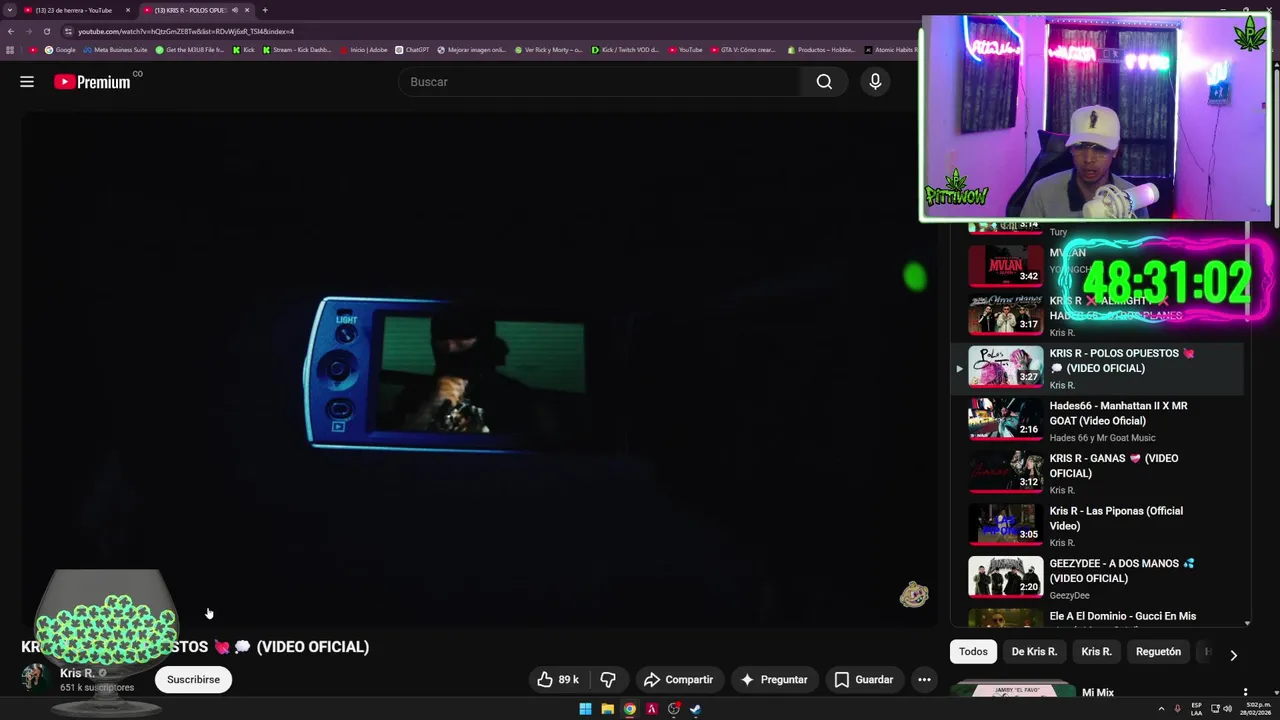The height and width of the screenshot is (720, 1280).
Task: Reload the current page
Action: pos(46,31)
